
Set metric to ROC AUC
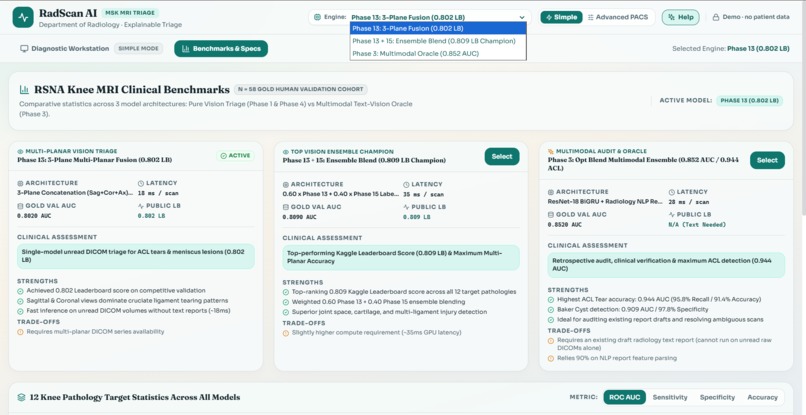[625, 397]
